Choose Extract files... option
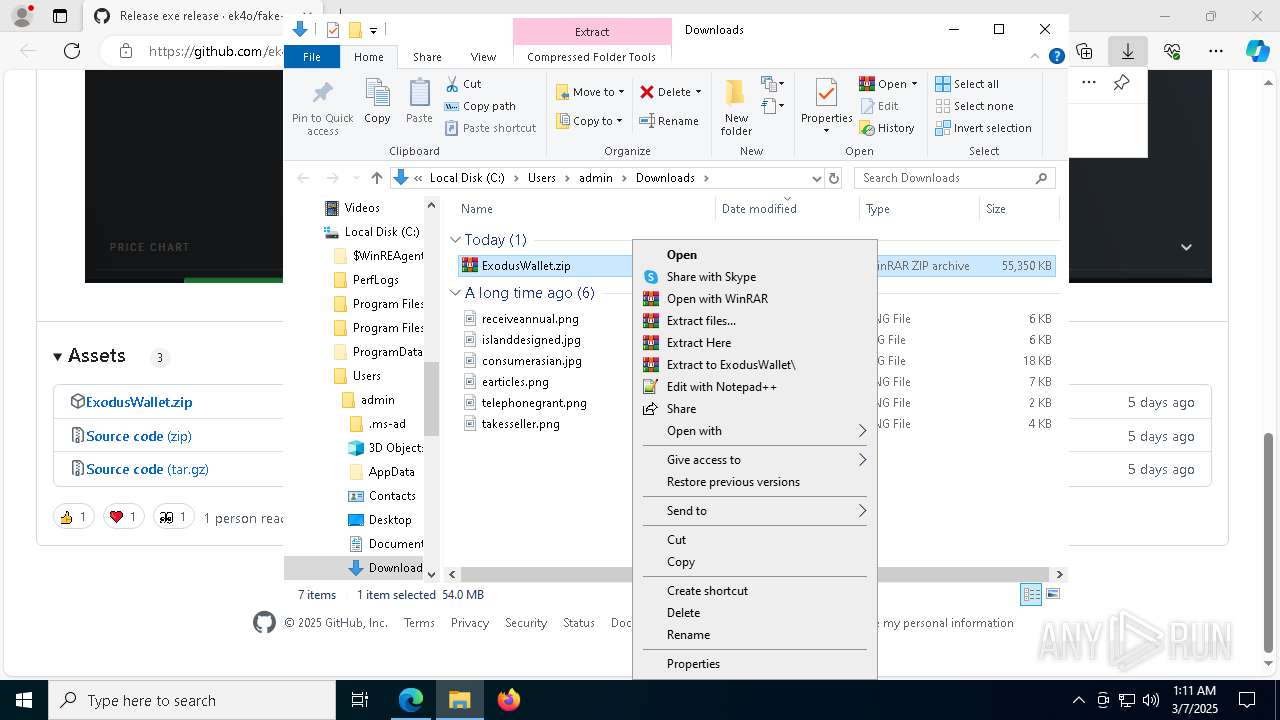 click(755, 321)
